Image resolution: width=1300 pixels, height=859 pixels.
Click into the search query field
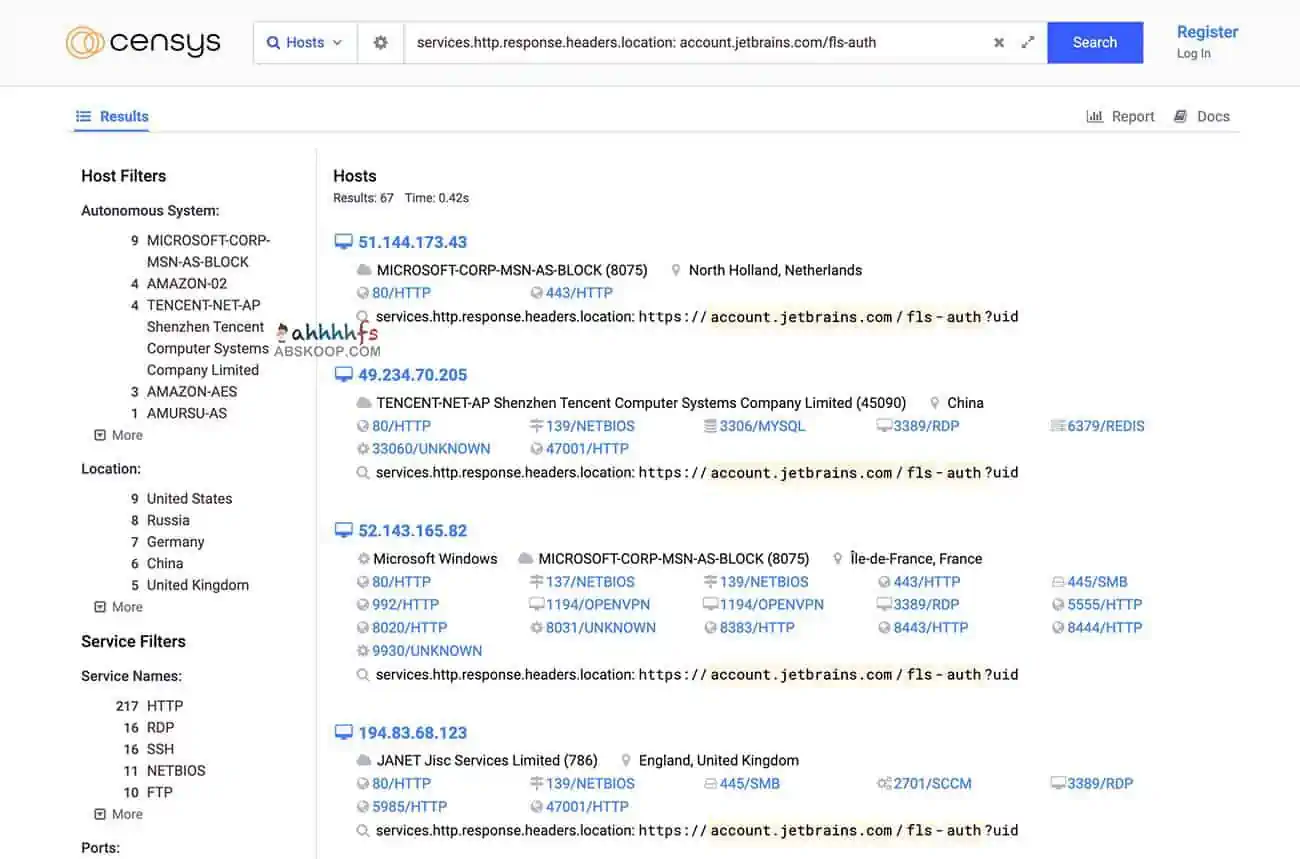point(690,43)
